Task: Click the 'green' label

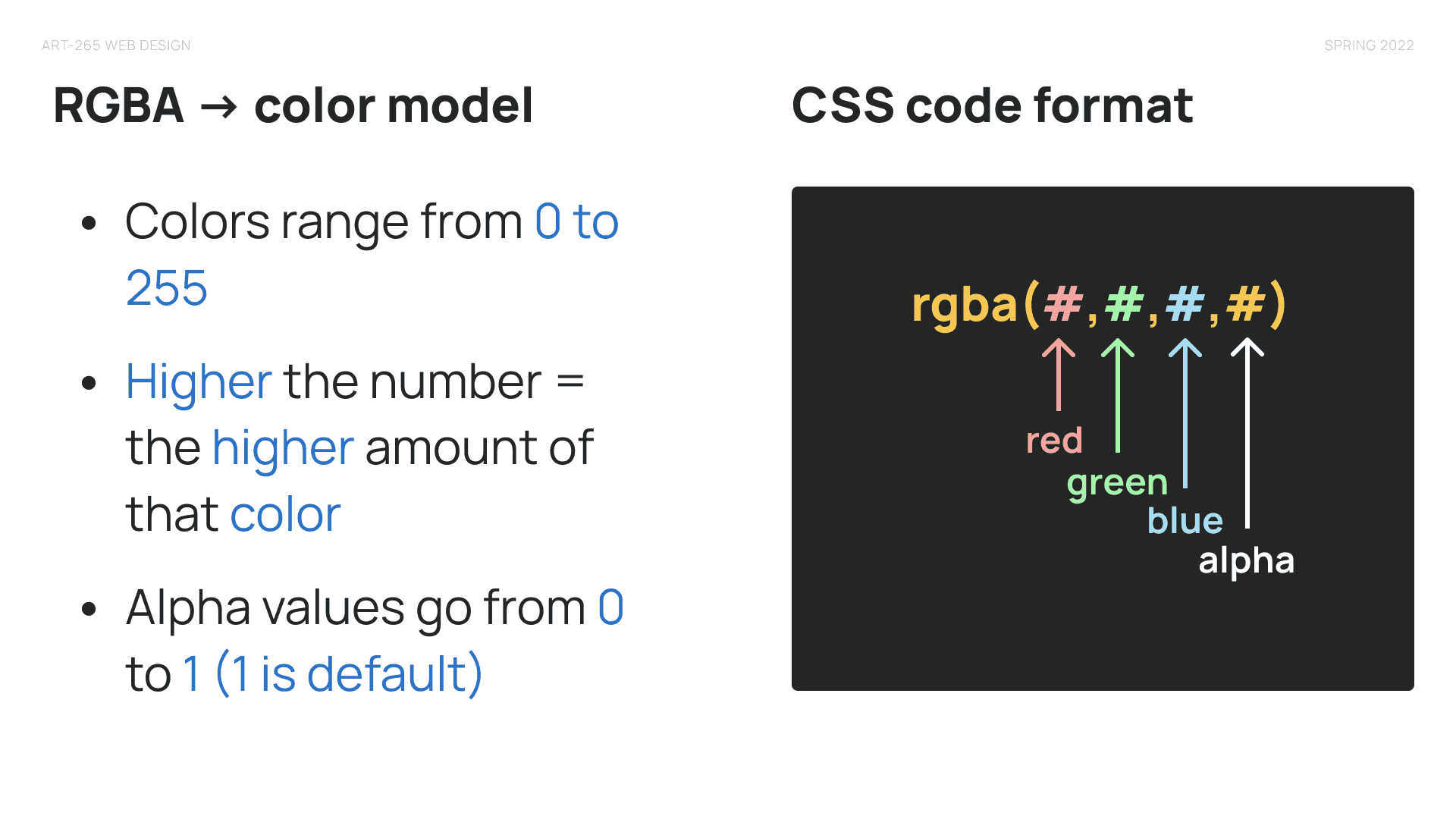Action: 1117,483
